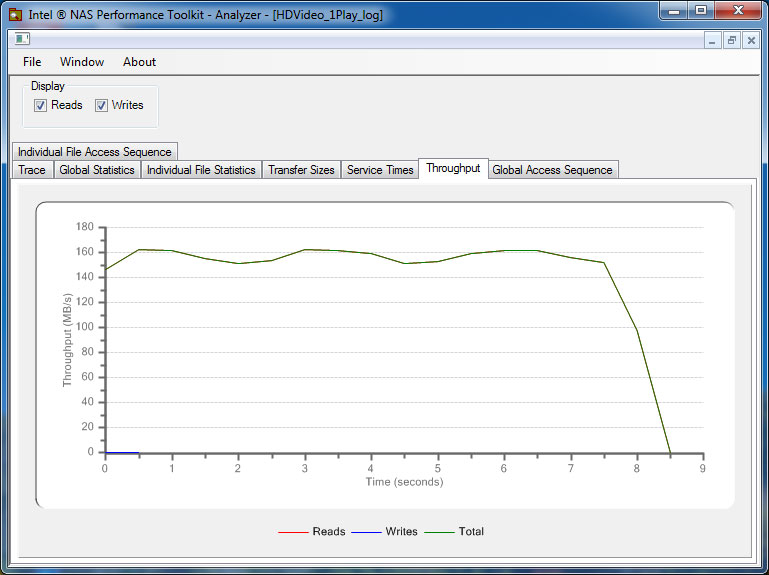The height and width of the screenshot is (575, 769).
Task: Minimize the inner HDVideo log window
Action: pos(712,40)
